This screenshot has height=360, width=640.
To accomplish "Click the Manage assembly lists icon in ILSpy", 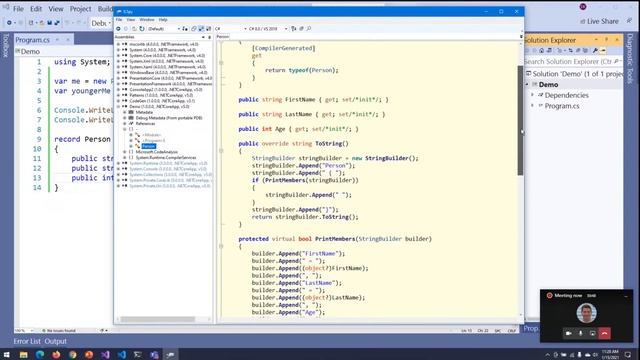I will [x=185, y=29].
